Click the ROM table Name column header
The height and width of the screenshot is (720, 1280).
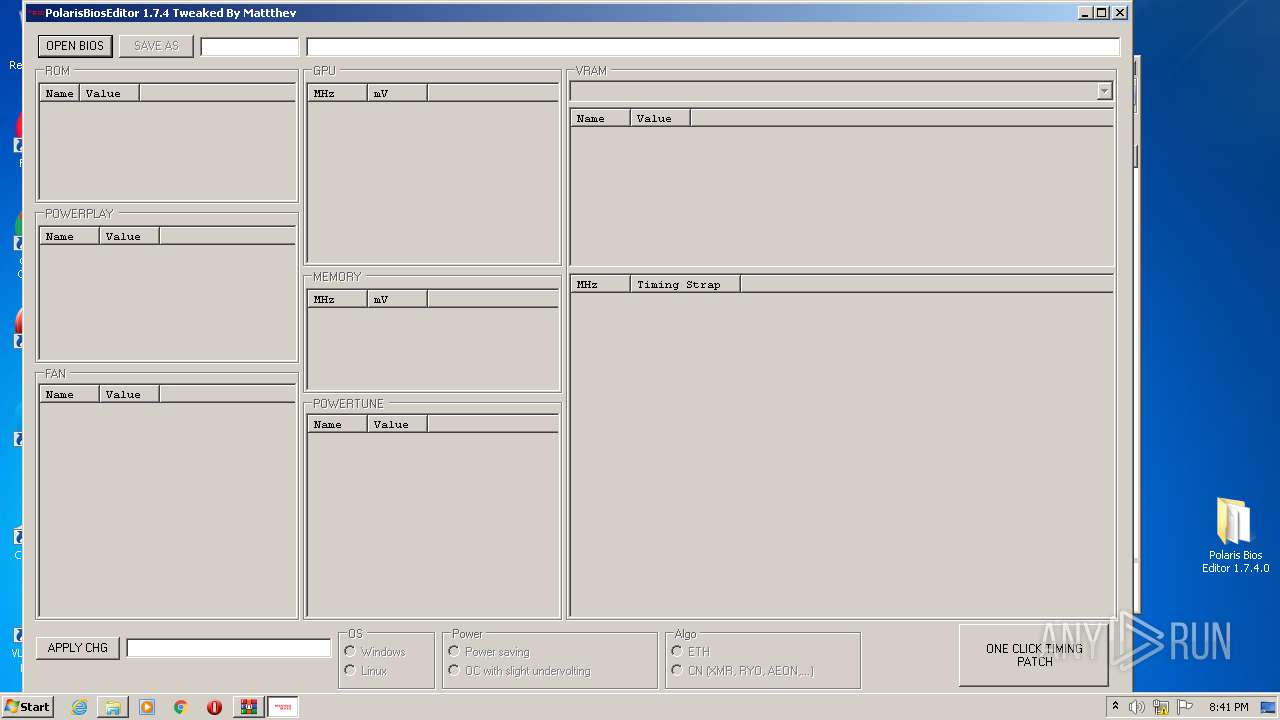point(60,93)
